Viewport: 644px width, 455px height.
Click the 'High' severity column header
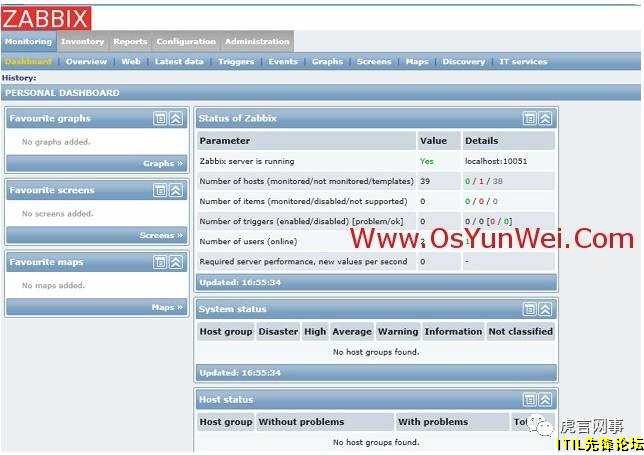click(315, 331)
